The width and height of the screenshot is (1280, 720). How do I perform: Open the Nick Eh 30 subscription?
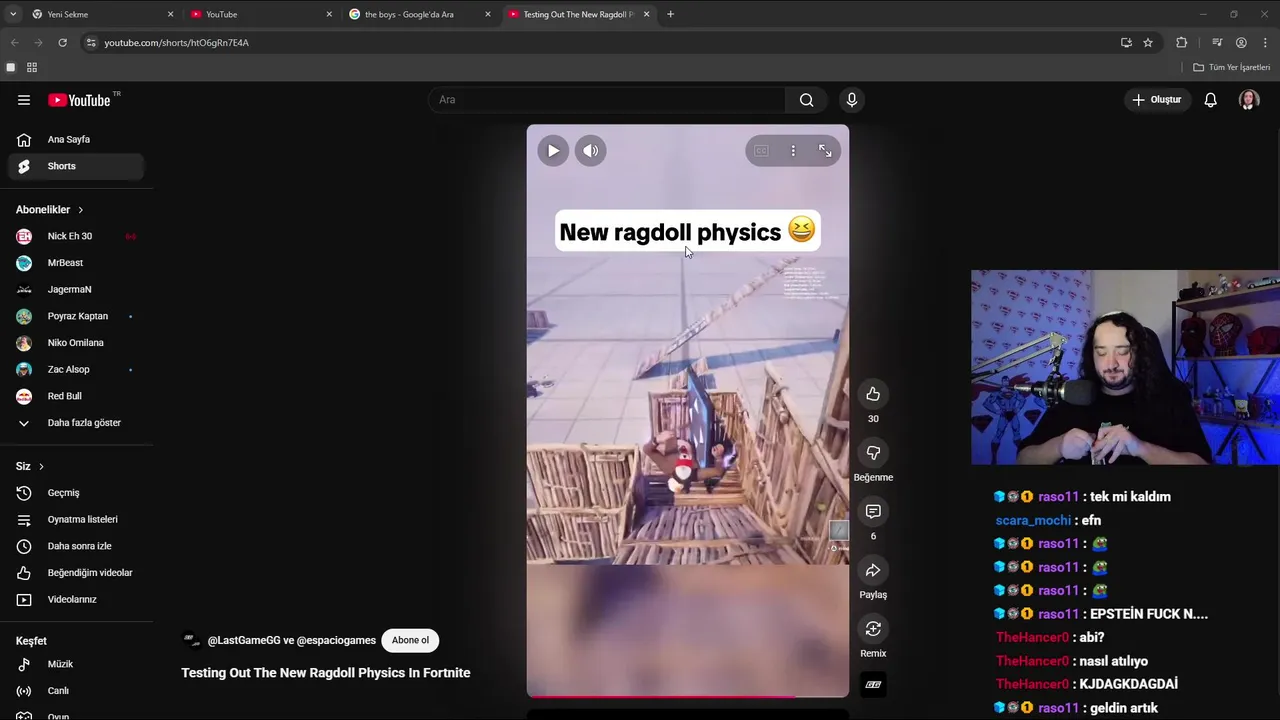[x=76, y=236]
